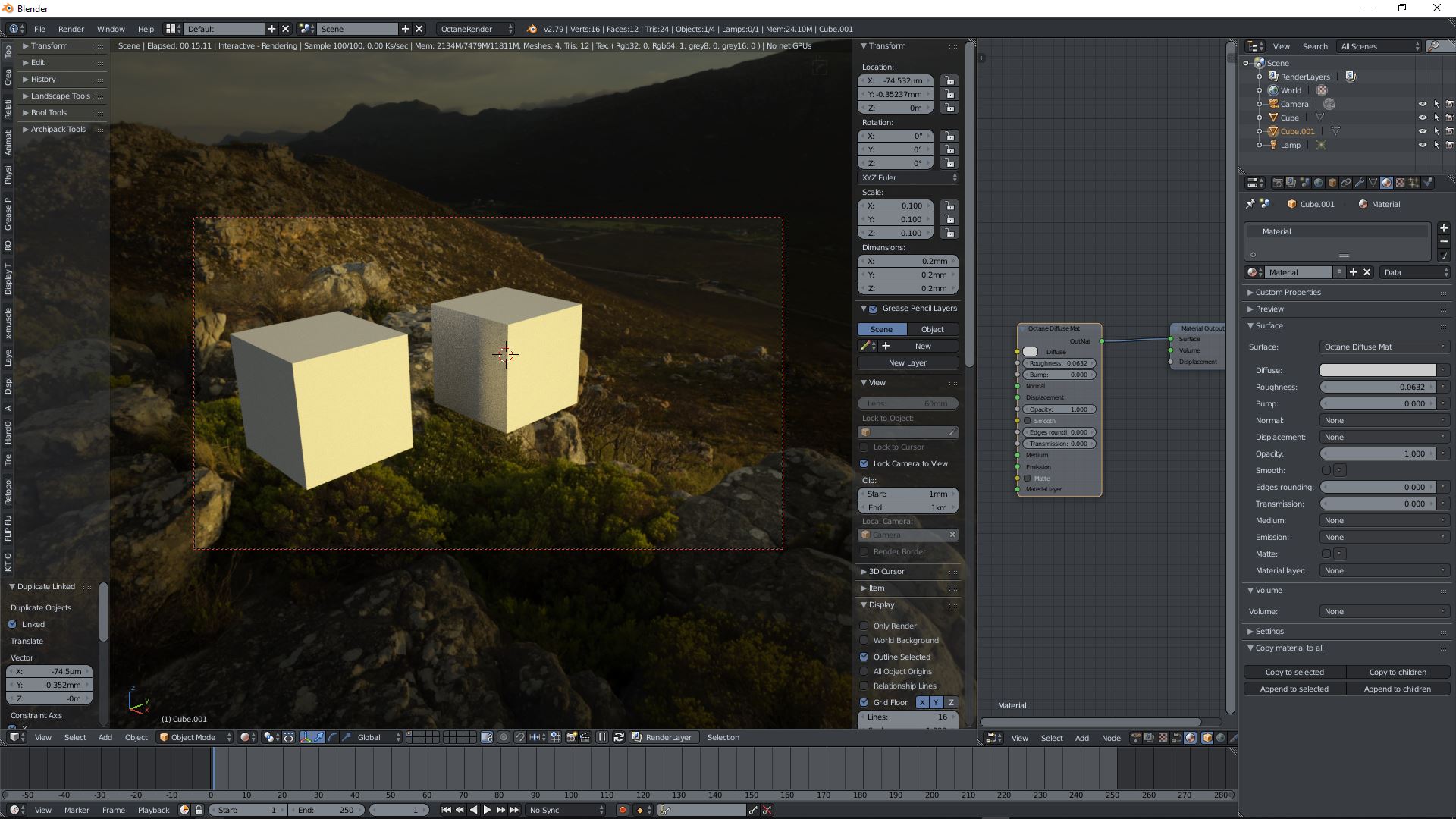
Task: Open the Particles properties tab icon
Action: pyautogui.click(x=1414, y=183)
